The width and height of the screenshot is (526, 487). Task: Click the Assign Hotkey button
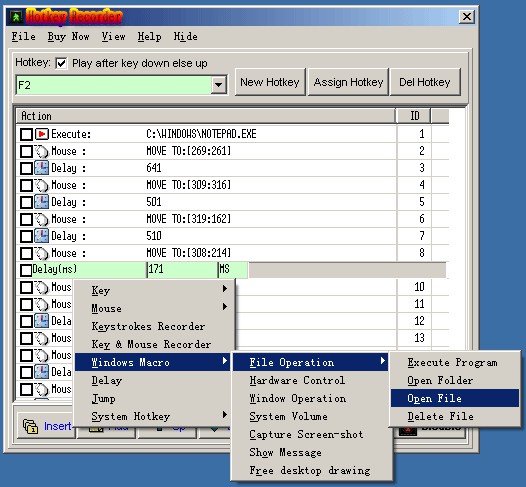pos(348,82)
